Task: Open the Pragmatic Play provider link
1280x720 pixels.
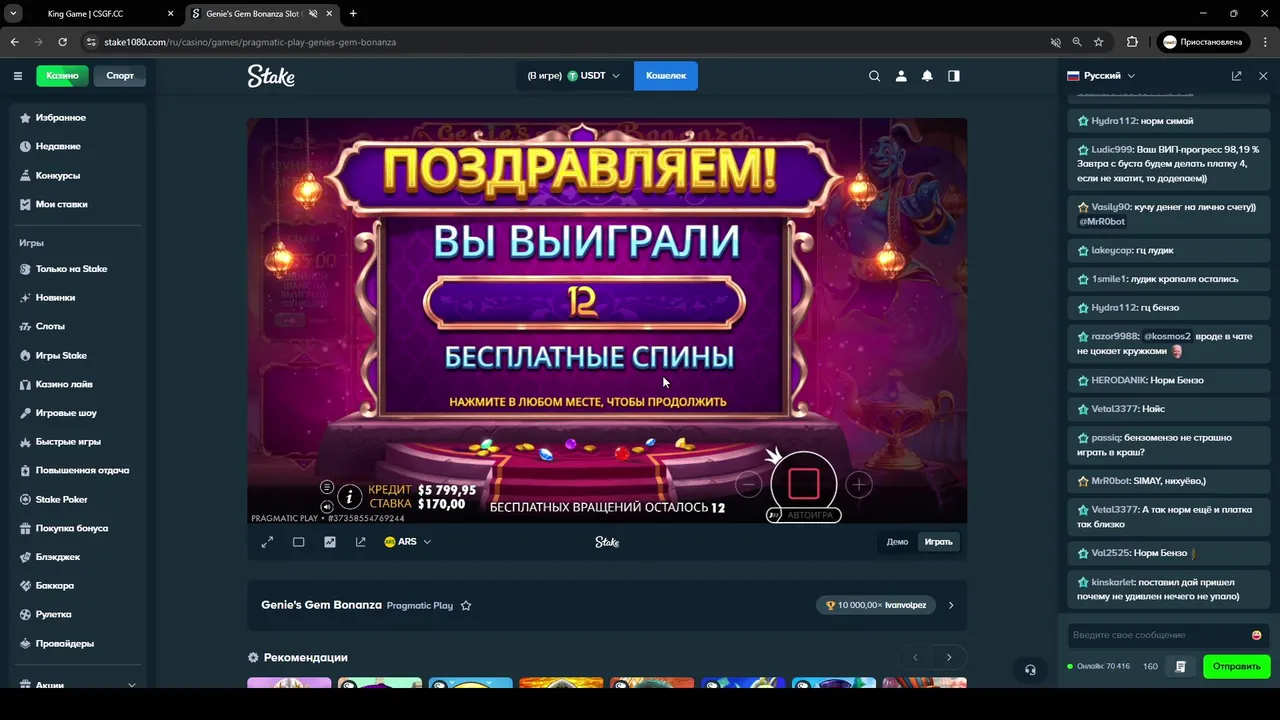Action: point(420,606)
